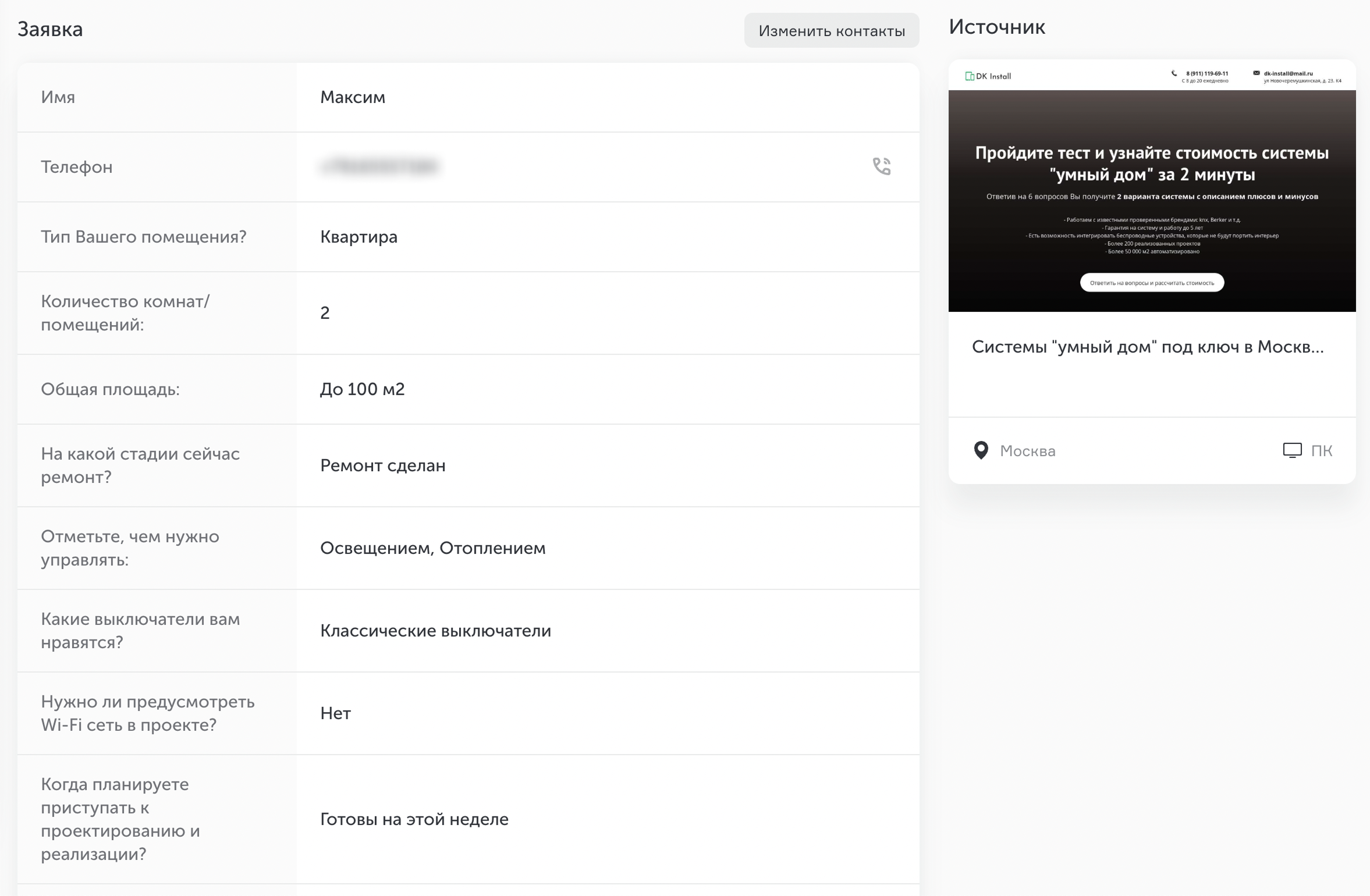The height and width of the screenshot is (896, 1370).
Task: Select the До 100 м2 value
Action: pyautogui.click(x=362, y=389)
